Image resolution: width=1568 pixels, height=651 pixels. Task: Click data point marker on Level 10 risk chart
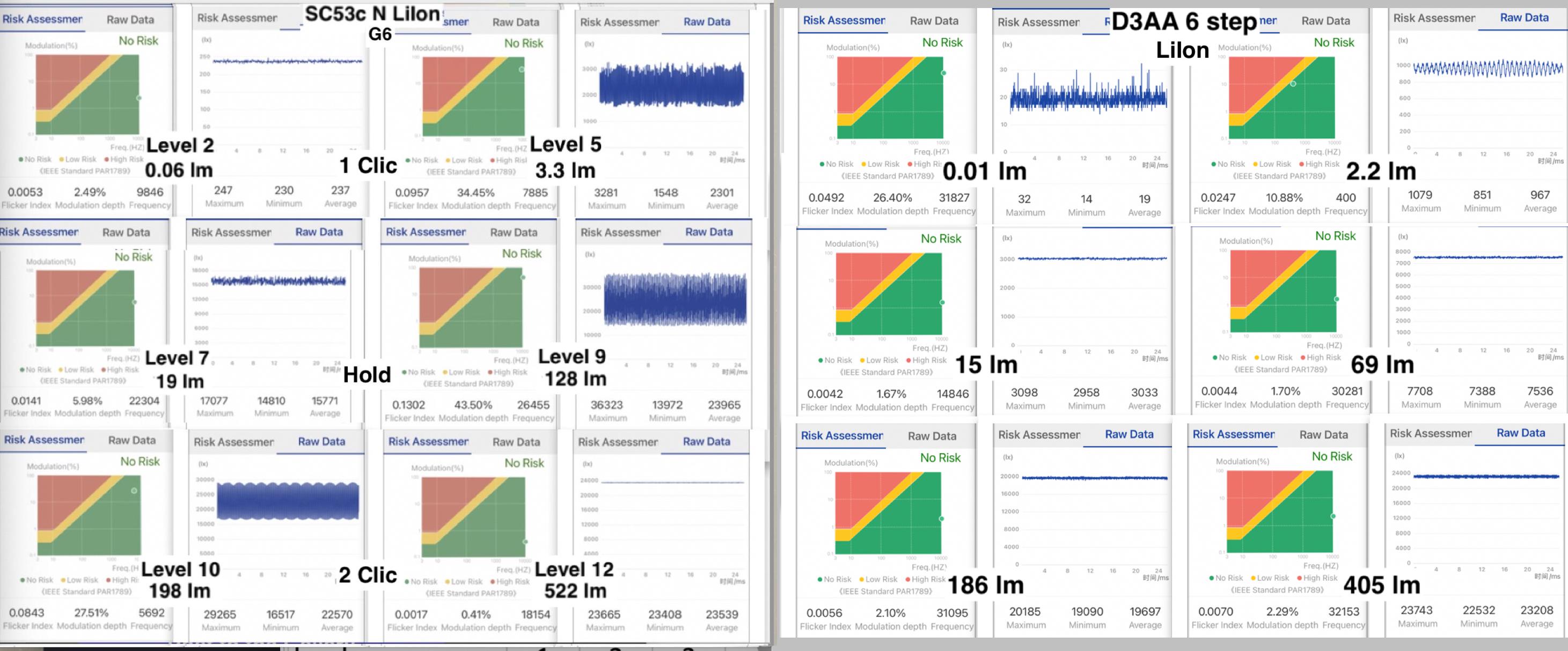coord(134,490)
